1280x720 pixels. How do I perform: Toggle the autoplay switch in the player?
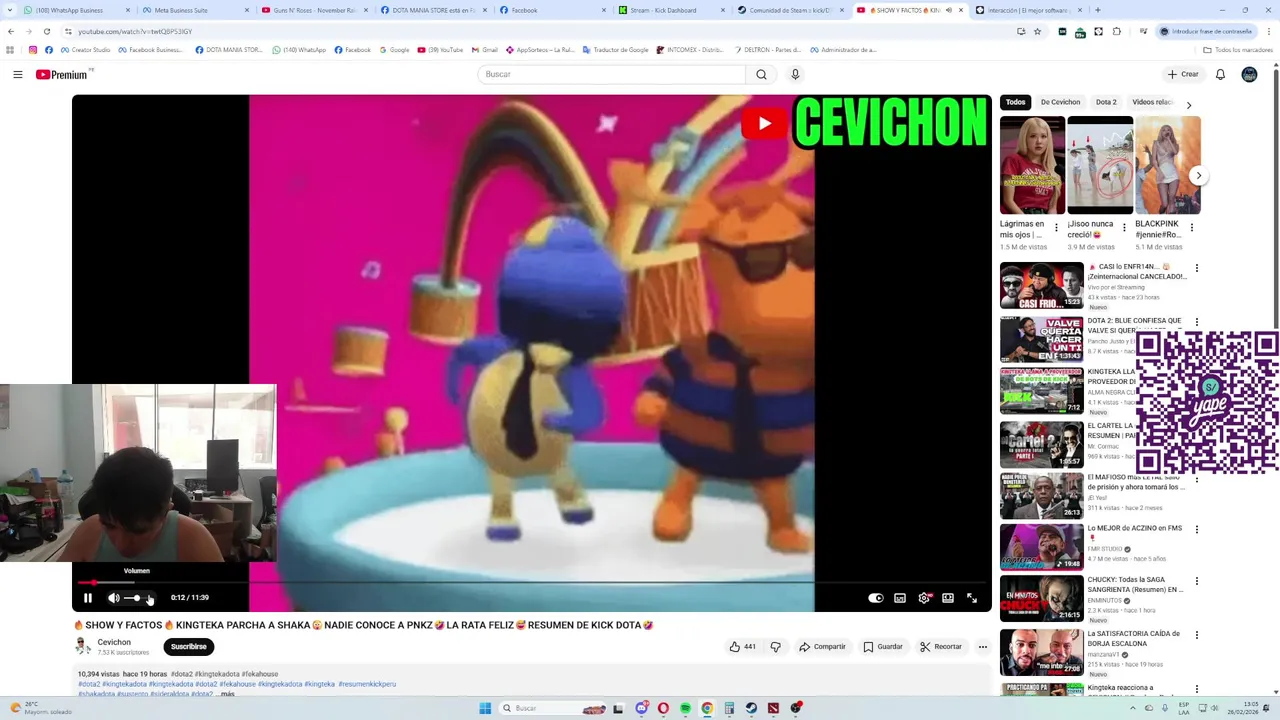coord(875,598)
